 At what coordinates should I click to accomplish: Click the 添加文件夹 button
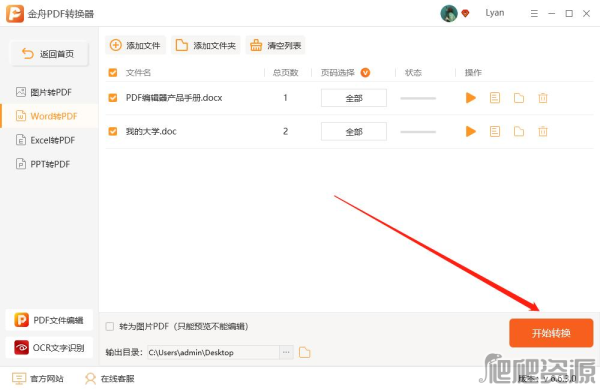pyautogui.click(x=205, y=46)
